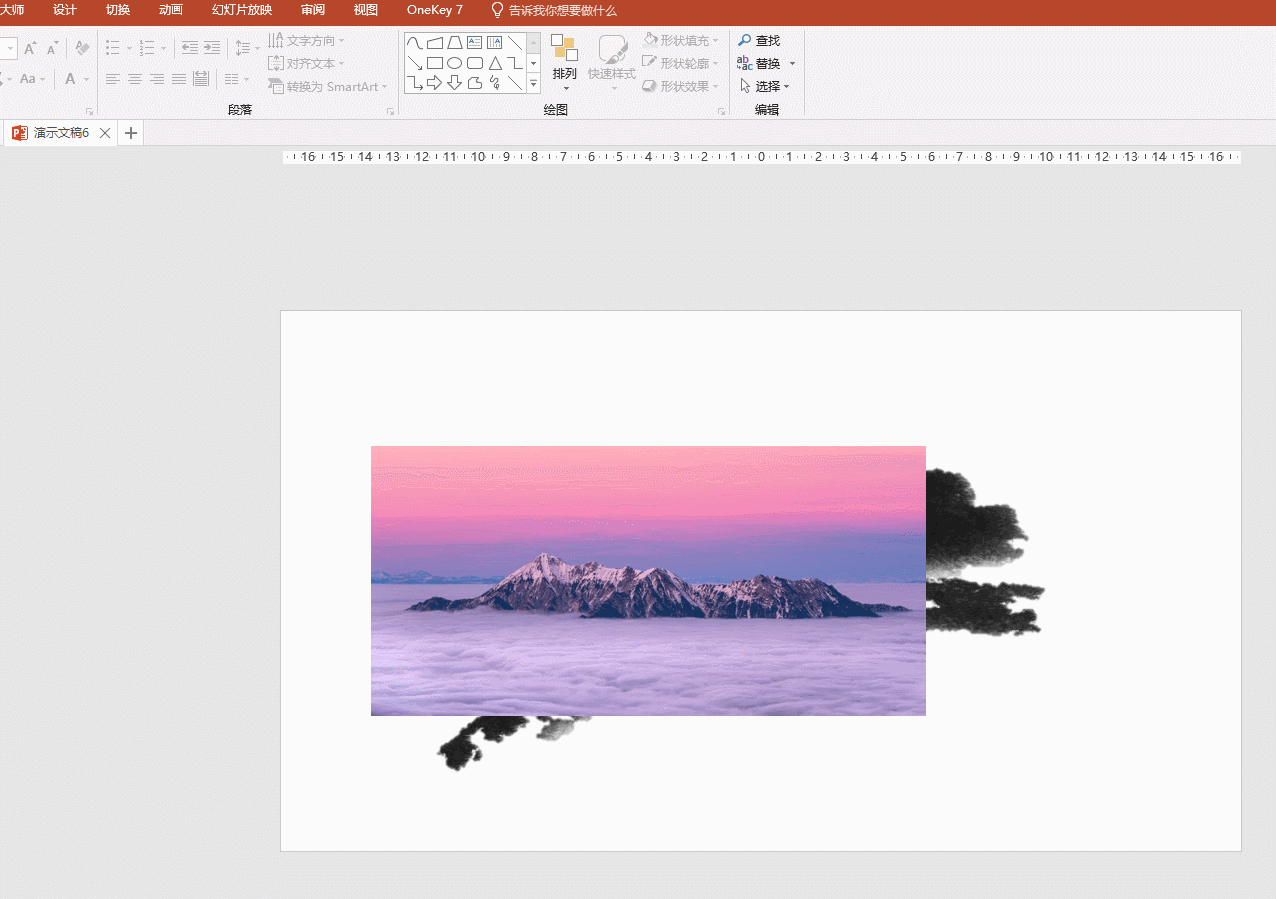This screenshot has height=899, width=1276.
Task: Switch to the 设计 (Design) tab
Action: point(65,10)
